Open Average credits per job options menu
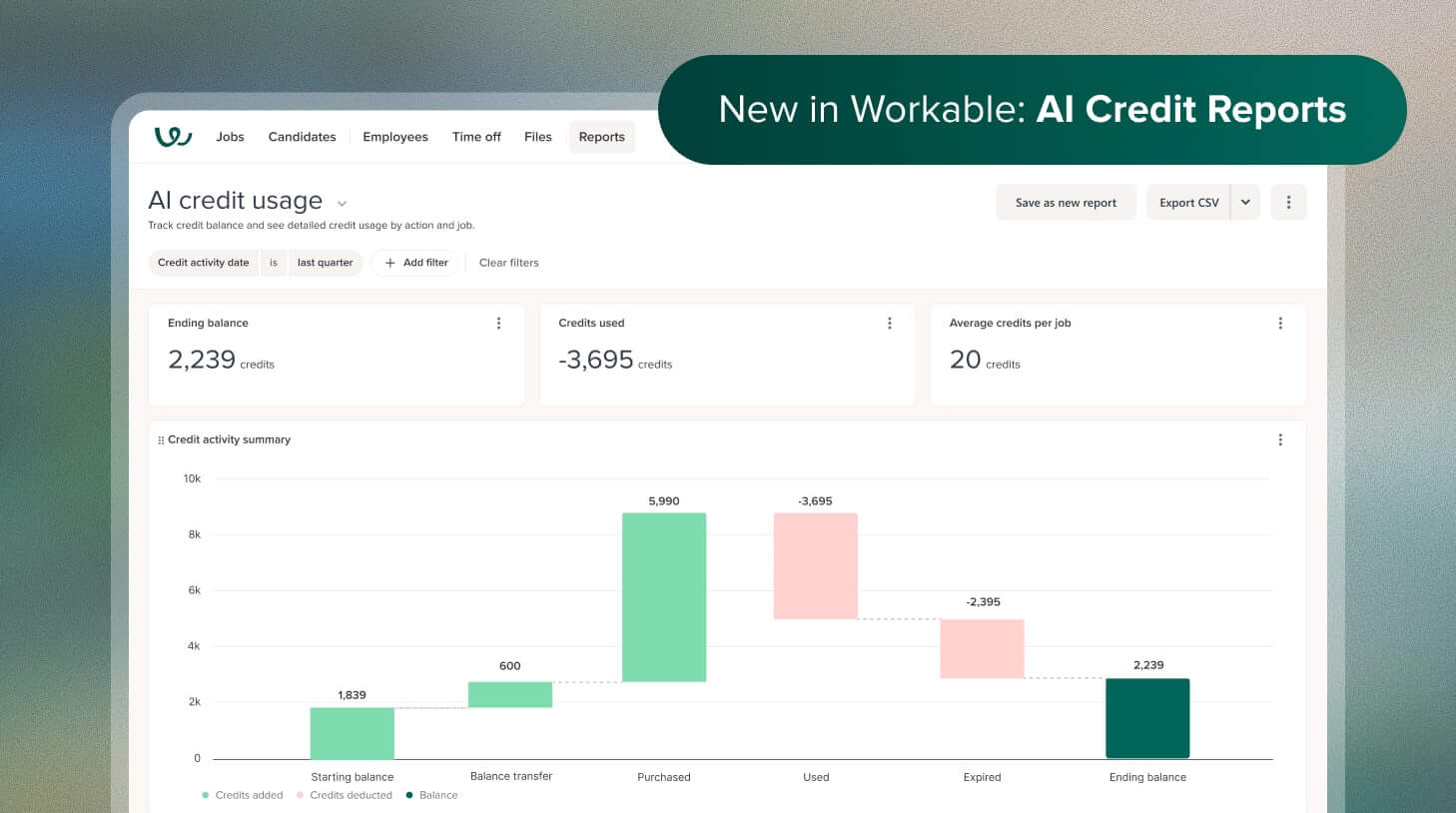The image size is (1456, 813). pyautogui.click(x=1280, y=324)
